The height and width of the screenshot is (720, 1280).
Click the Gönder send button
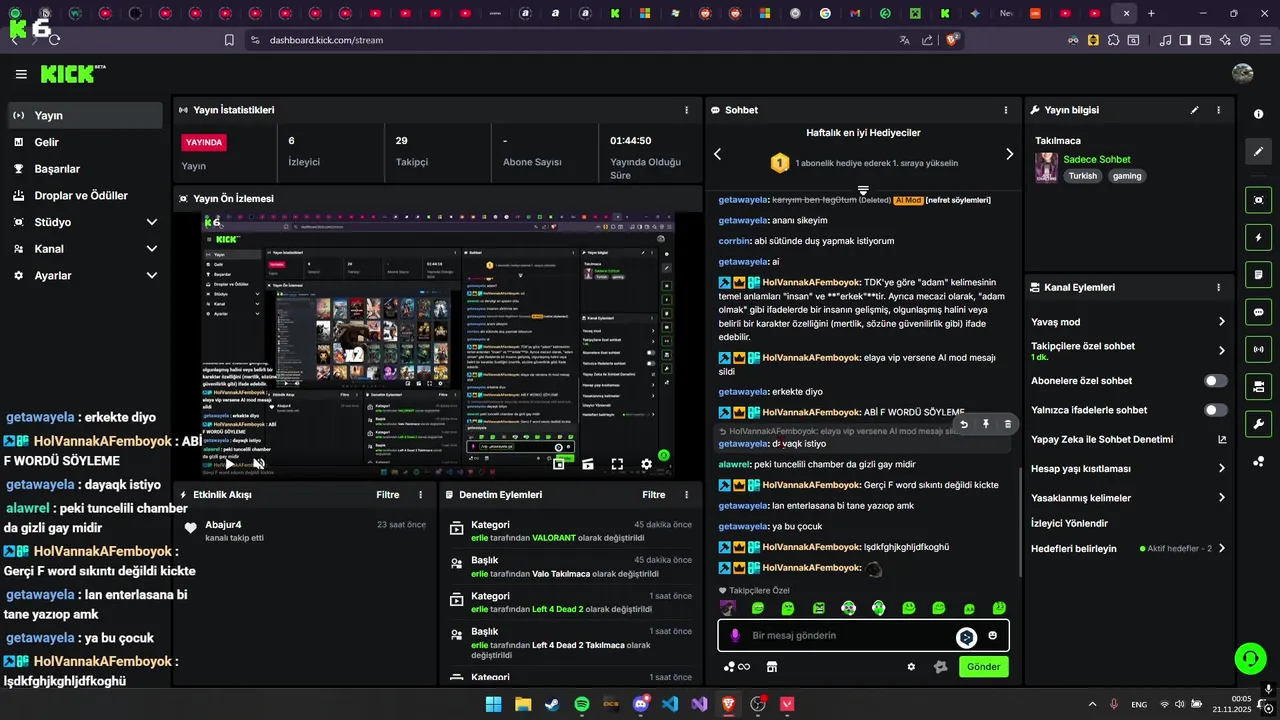[983, 667]
